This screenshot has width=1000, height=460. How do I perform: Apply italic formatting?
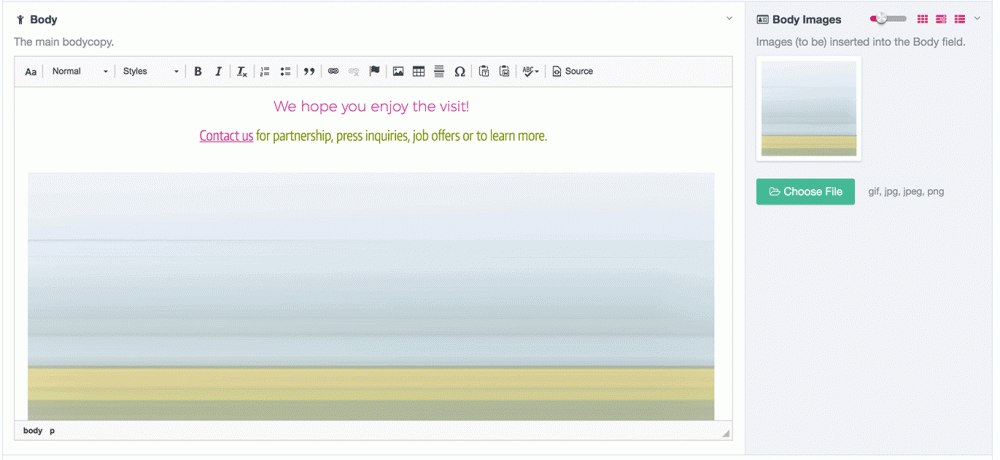(x=218, y=71)
